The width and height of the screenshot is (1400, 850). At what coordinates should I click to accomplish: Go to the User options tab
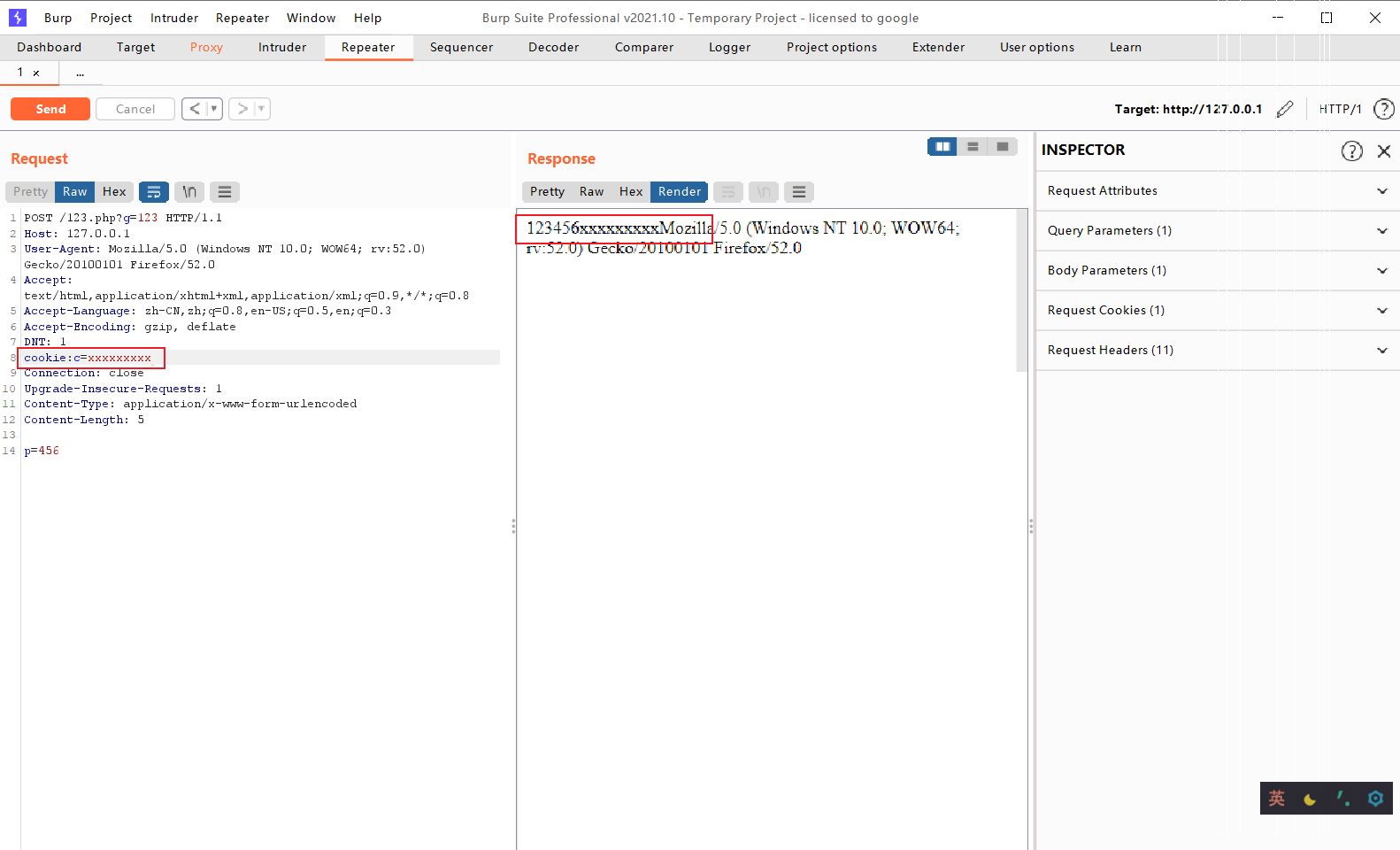click(1037, 47)
